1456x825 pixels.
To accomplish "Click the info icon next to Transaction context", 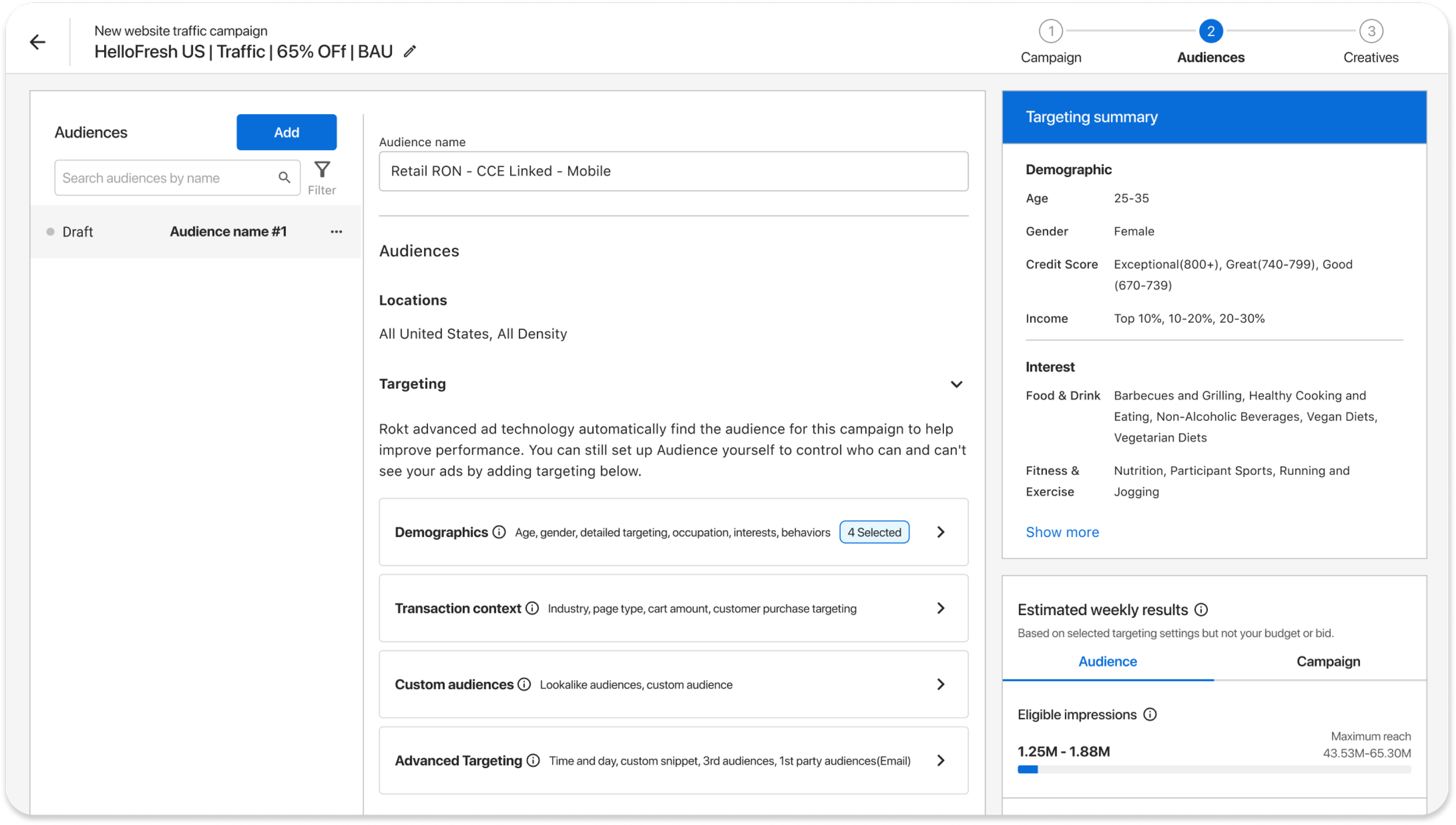I will (532, 608).
